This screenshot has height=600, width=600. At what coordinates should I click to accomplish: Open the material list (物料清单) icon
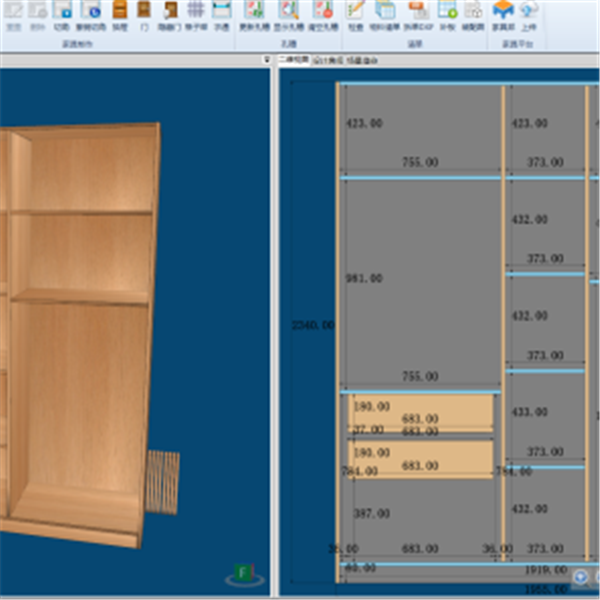point(384,14)
